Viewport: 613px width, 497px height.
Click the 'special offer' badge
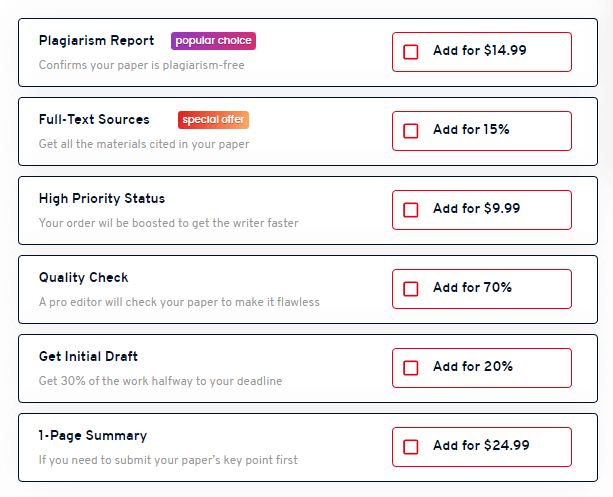(x=213, y=120)
